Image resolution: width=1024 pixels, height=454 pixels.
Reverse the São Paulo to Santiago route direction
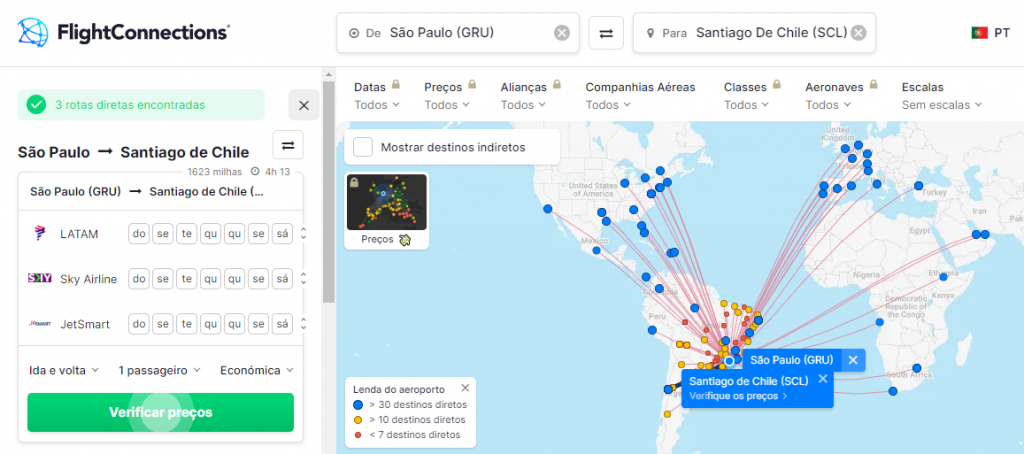coord(288,145)
